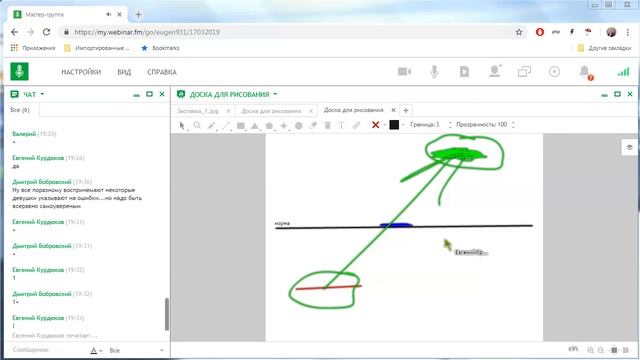The width and height of the screenshot is (640, 360).
Task: Open the НАСТРОЙКИ menu
Action: click(x=81, y=72)
